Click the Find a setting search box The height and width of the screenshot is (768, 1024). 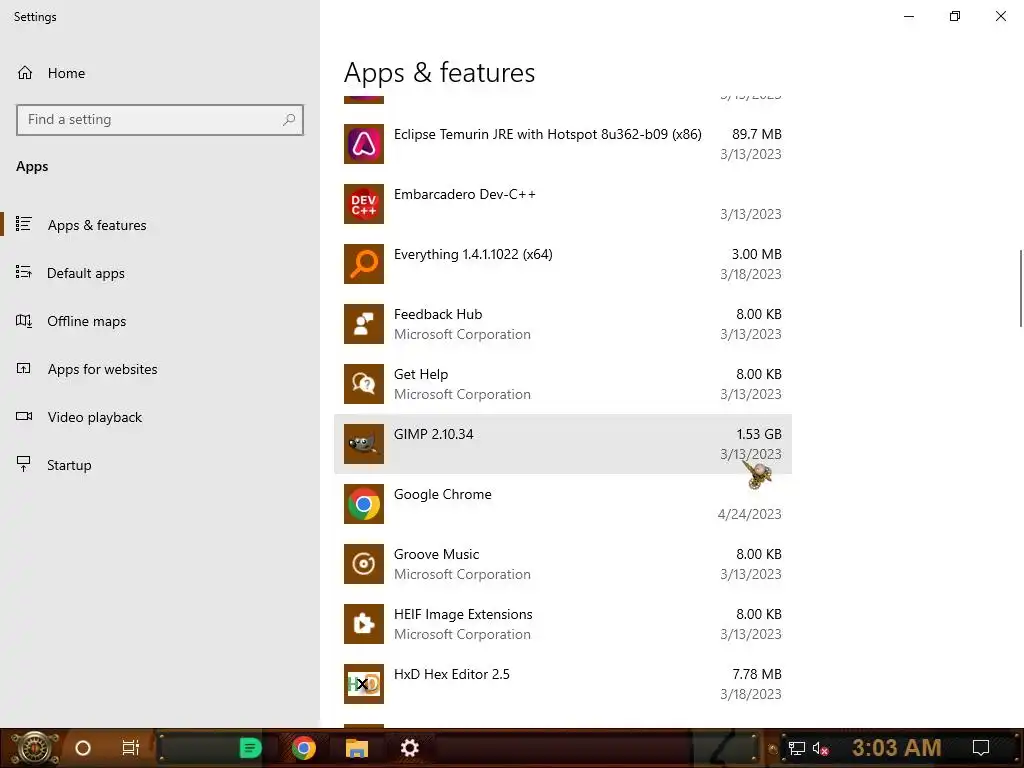pyautogui.click(x=160, y=120)
